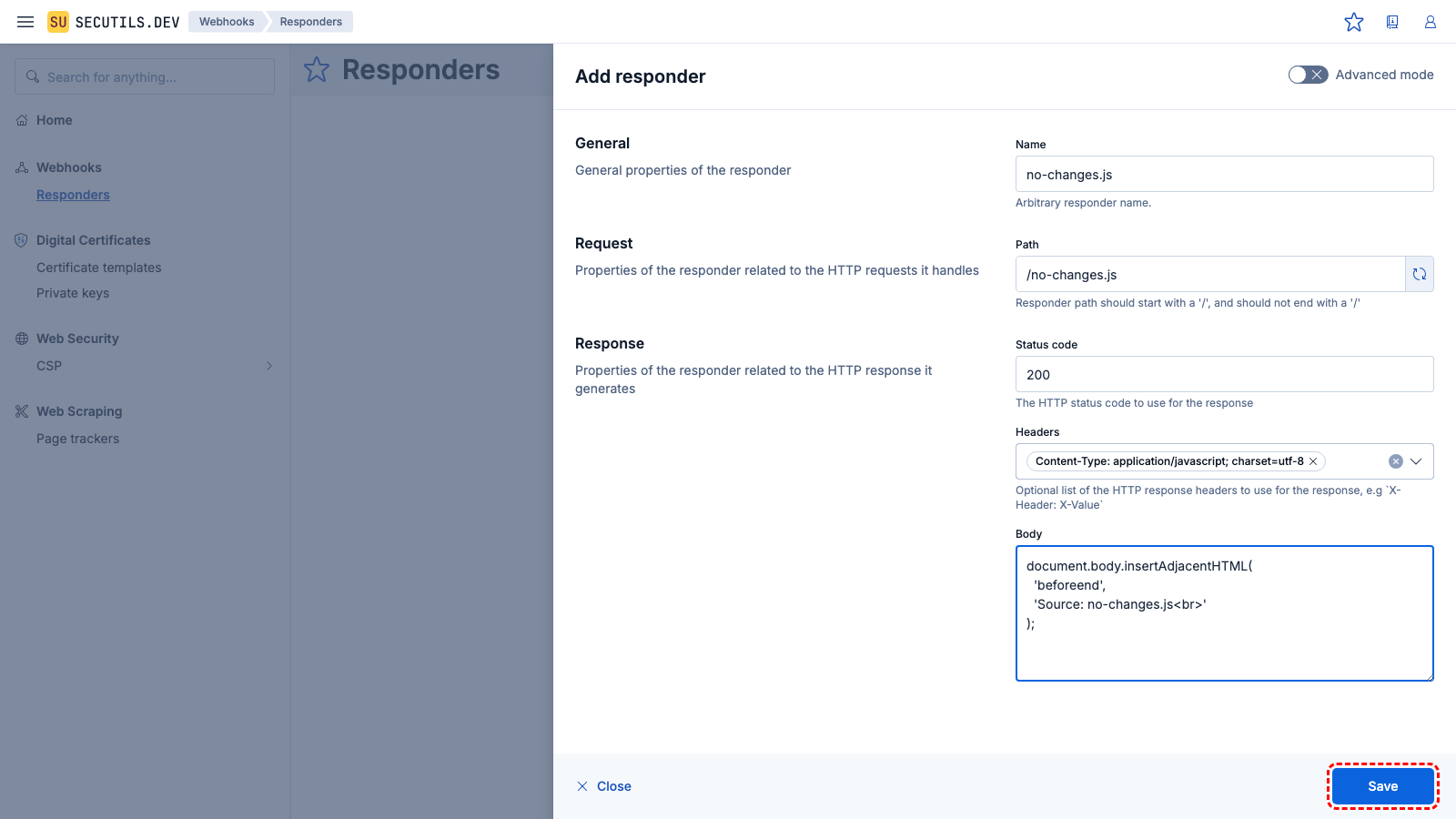Click the Name input field
Screen dimensions: 1456x819
[1224, 174]
